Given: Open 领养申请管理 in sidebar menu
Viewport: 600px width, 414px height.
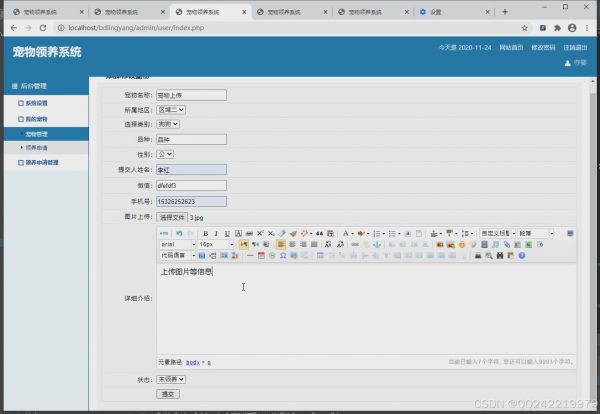Looking at the screenshot, I should [41, 162].
